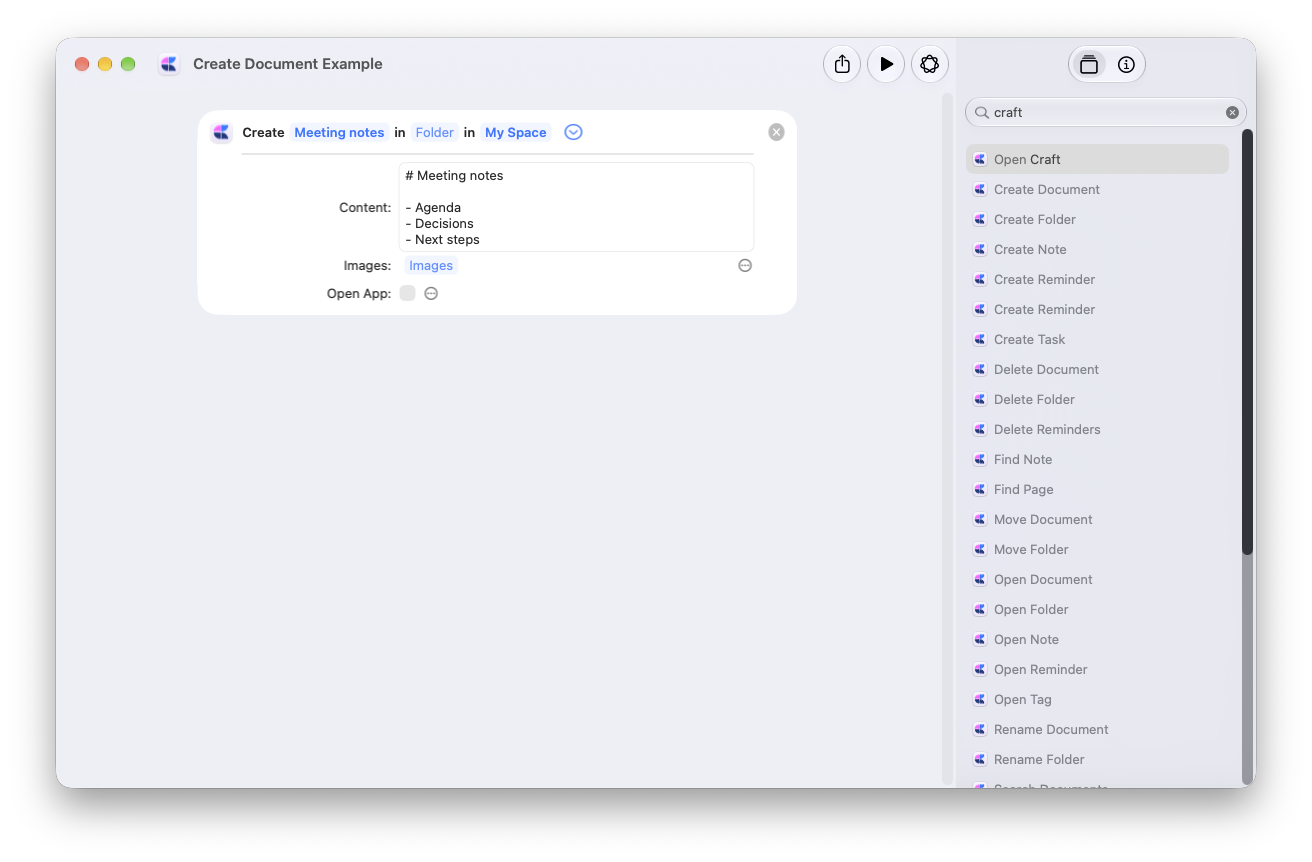Toggle the Open App checkbox
Image resolution: width=1312 pixels, height=862 pixels.
407,293
